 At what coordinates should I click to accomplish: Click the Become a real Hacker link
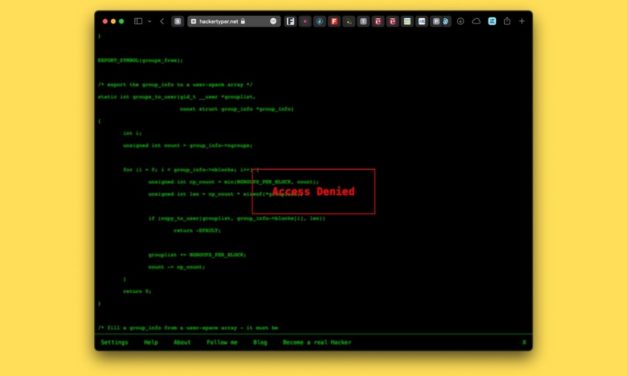(x=317, y=342)
